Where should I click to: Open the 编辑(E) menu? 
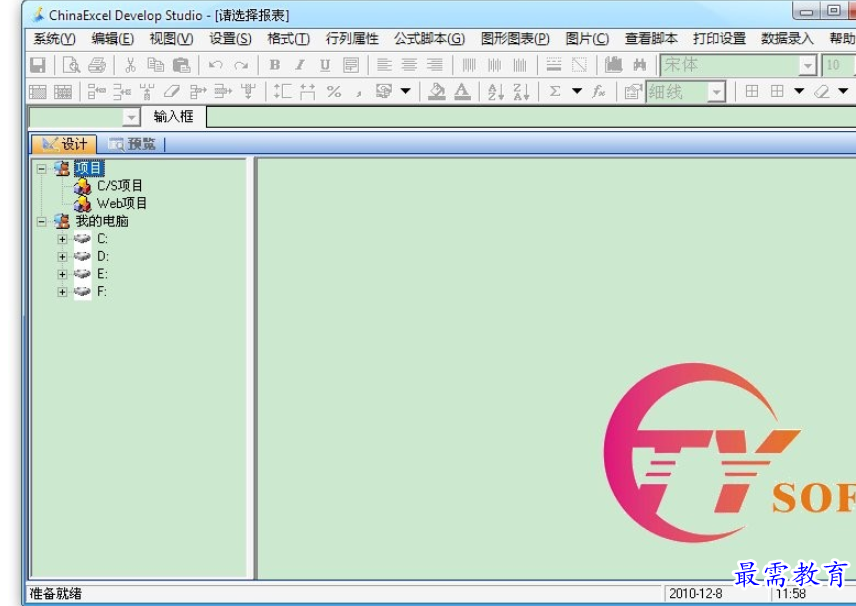point(112,39)
